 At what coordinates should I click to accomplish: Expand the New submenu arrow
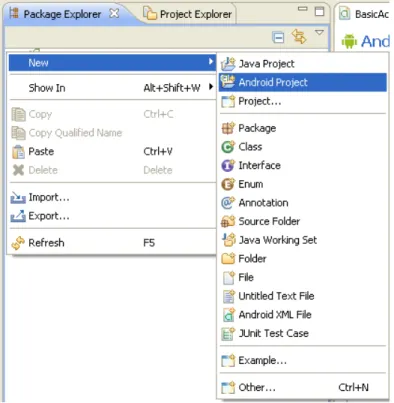211,61
